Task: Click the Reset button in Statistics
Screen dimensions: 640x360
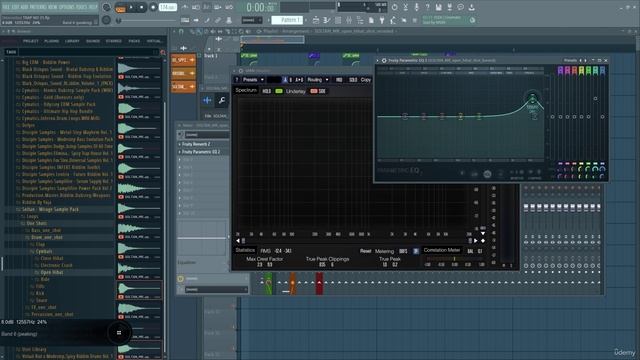Action: point(365,251)
